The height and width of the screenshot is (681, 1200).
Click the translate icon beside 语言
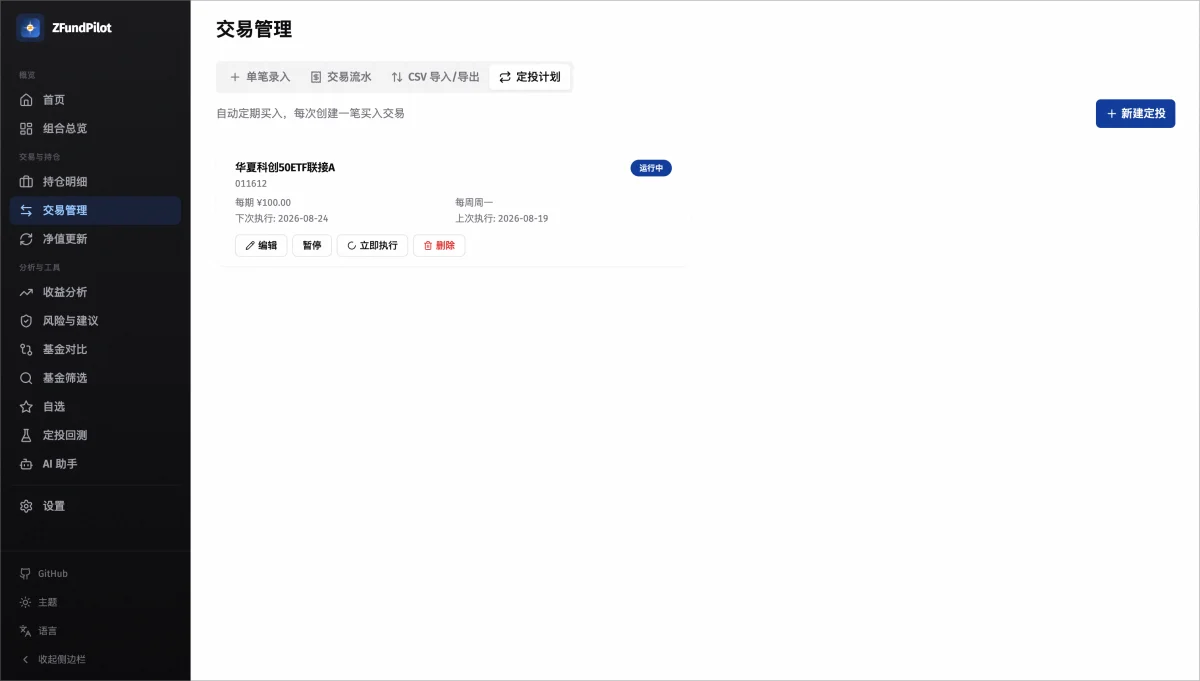coord(25,631)
